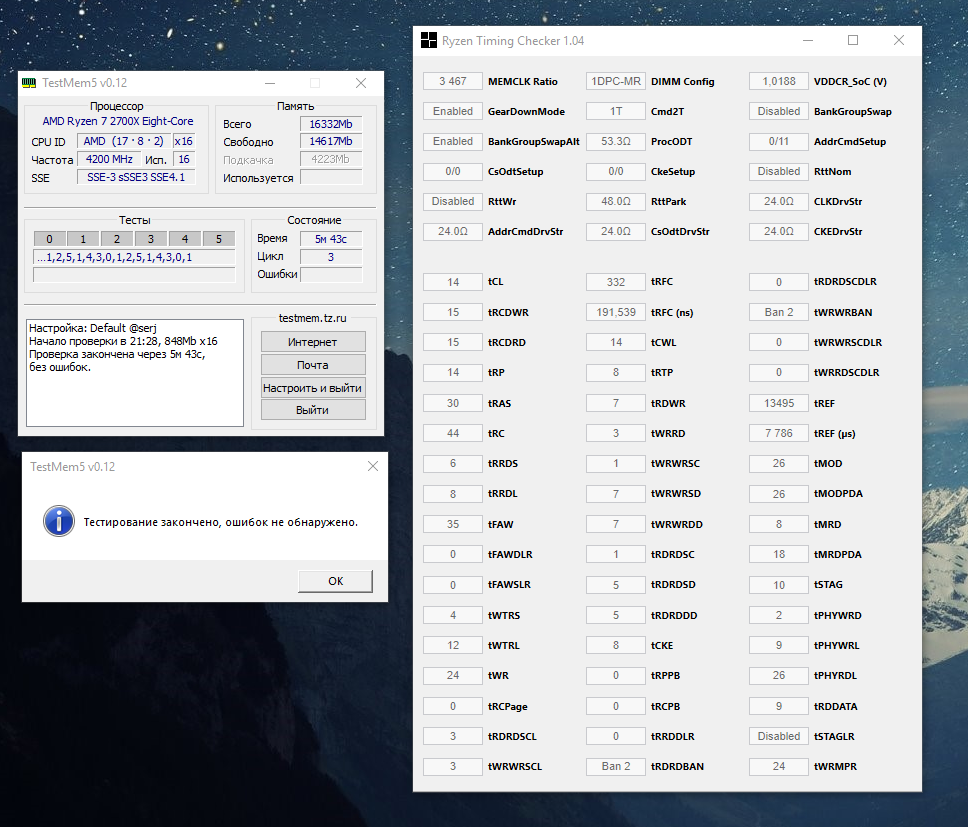Close the Ryzen Timing Checker window
This screenshot has width=968, height=827.
899,41
